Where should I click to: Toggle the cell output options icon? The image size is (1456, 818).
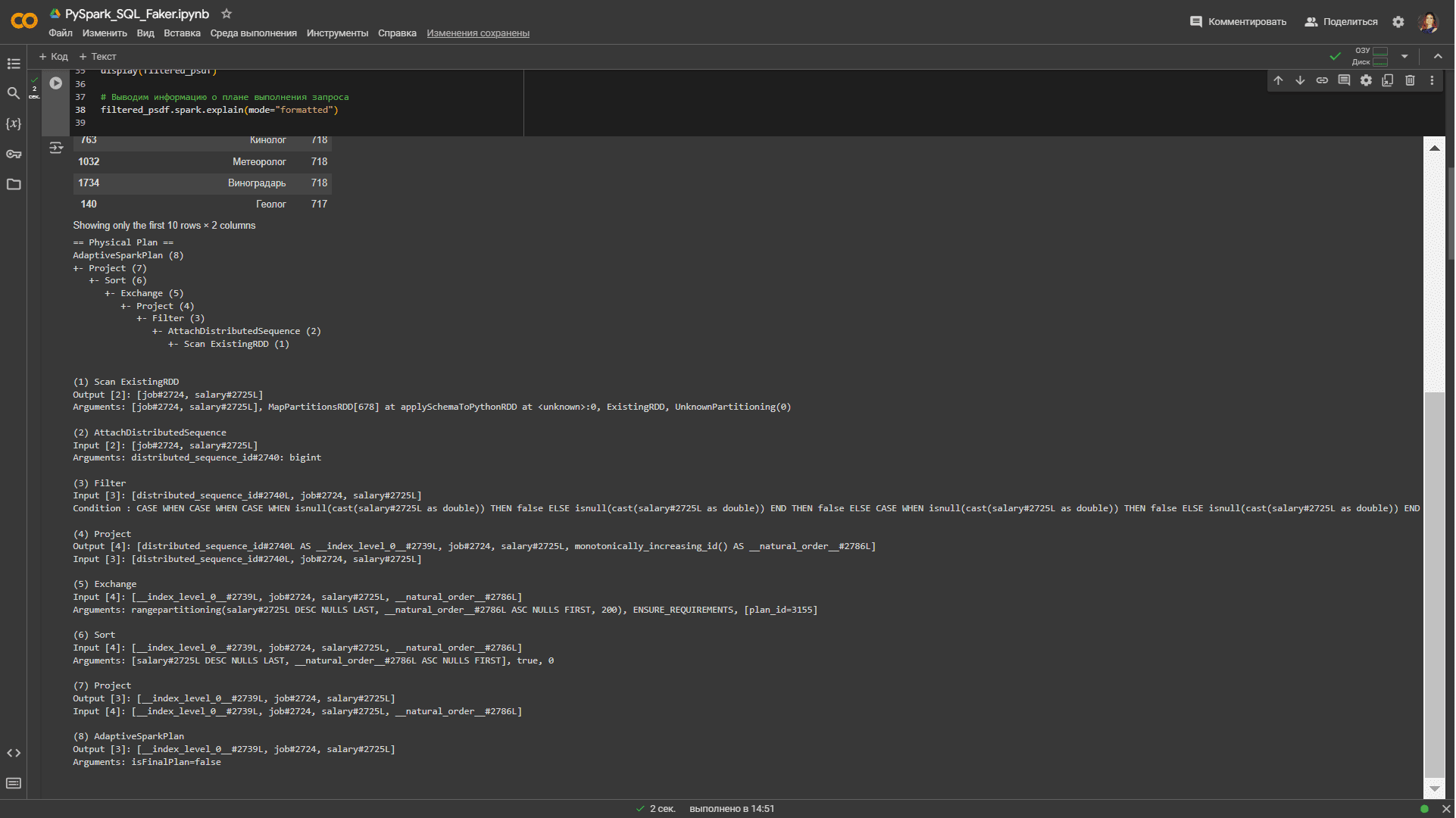pyautogui.click(x=56, y=148)
